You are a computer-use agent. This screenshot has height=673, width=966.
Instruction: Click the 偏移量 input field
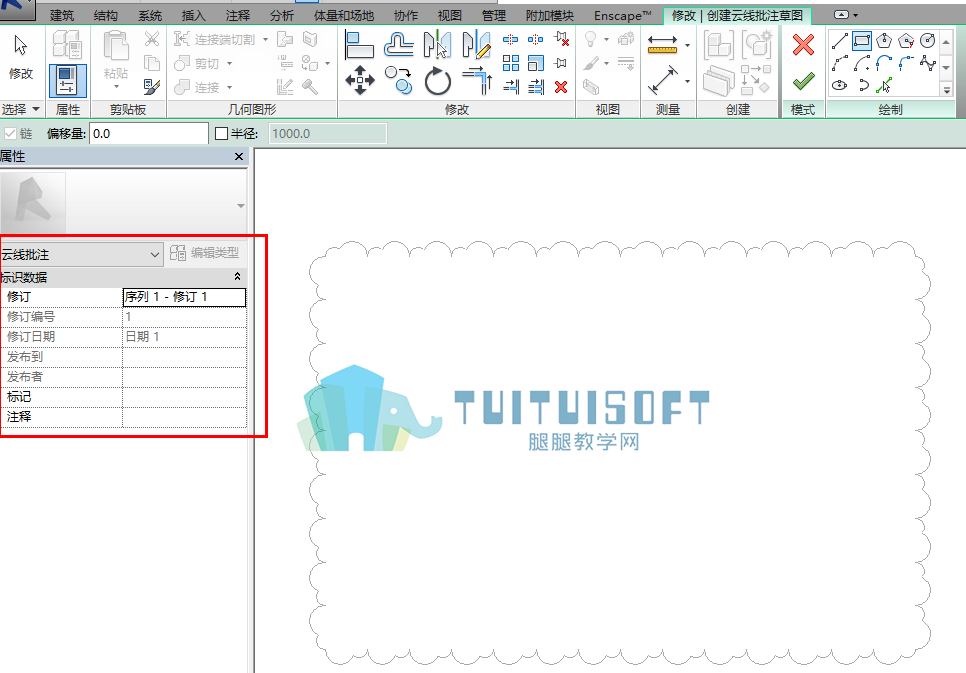point(148,133)
